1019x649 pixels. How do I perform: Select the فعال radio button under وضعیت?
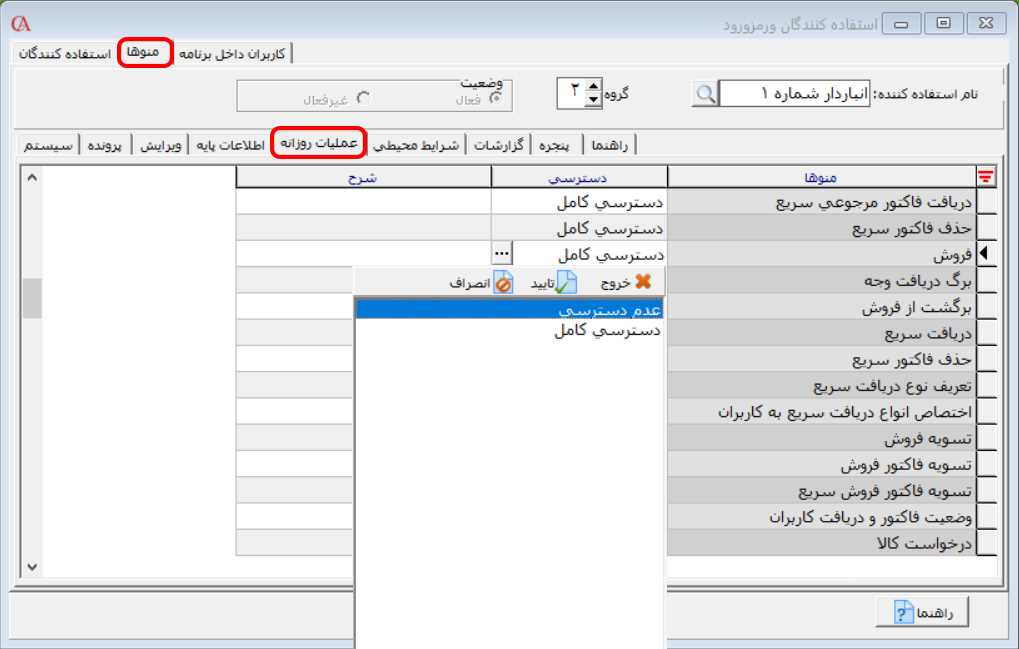495,97
